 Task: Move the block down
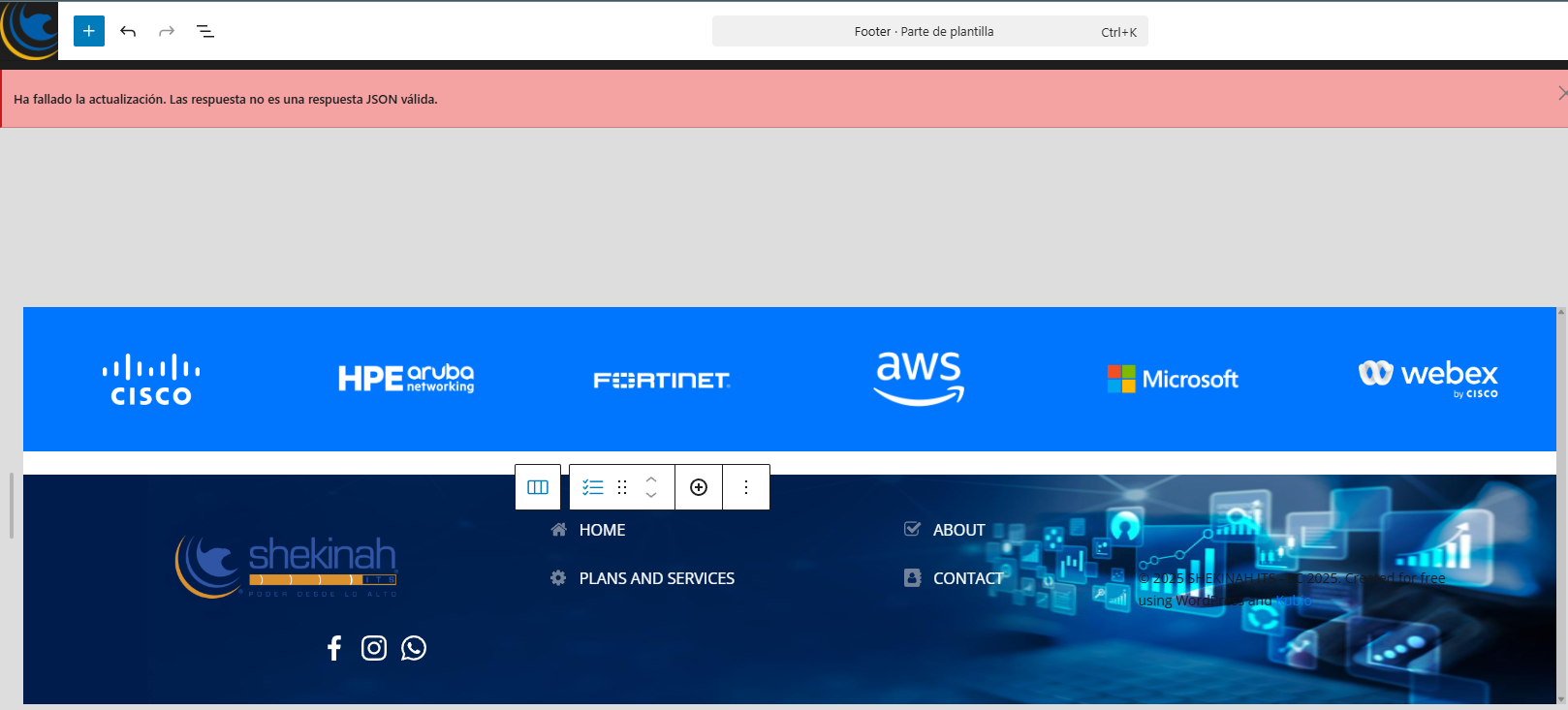point(651,495)
